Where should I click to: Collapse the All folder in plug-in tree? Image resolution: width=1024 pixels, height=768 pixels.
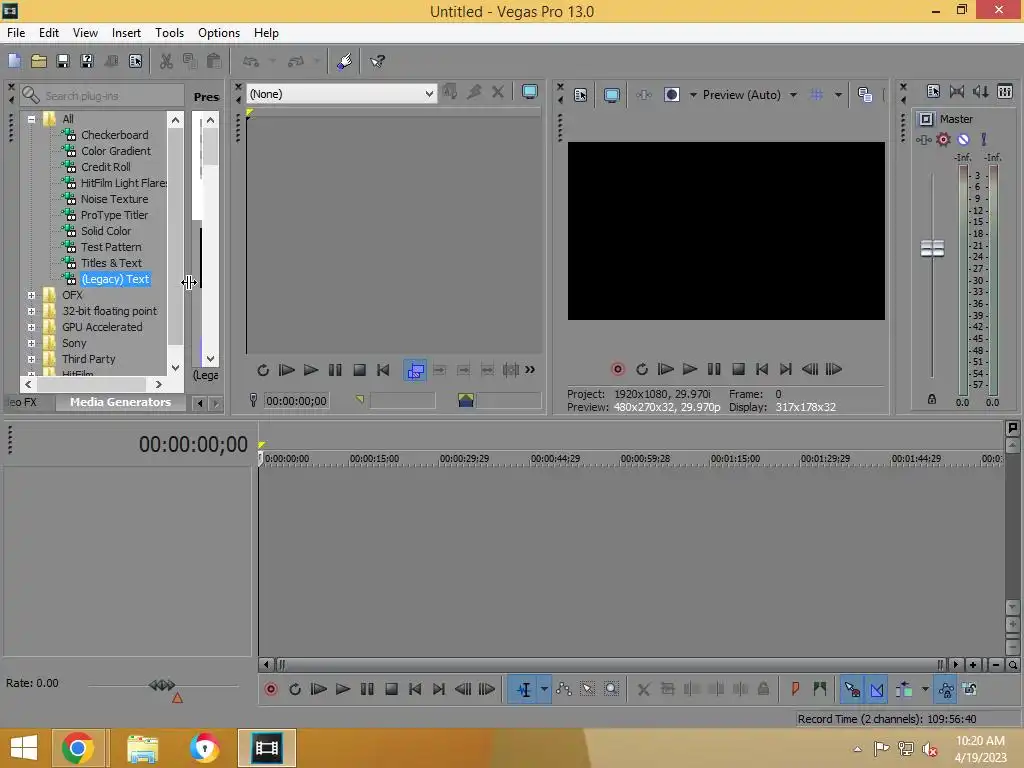click(31, 119)
